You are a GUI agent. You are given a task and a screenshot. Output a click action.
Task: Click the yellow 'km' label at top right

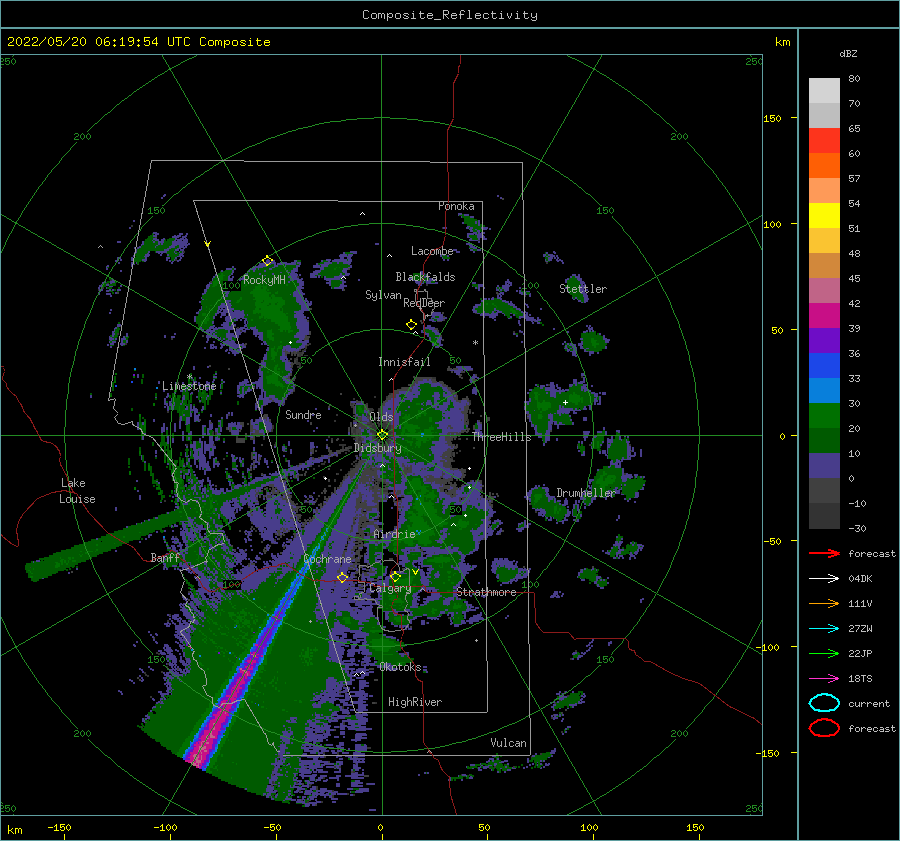(x=782, y=42)
